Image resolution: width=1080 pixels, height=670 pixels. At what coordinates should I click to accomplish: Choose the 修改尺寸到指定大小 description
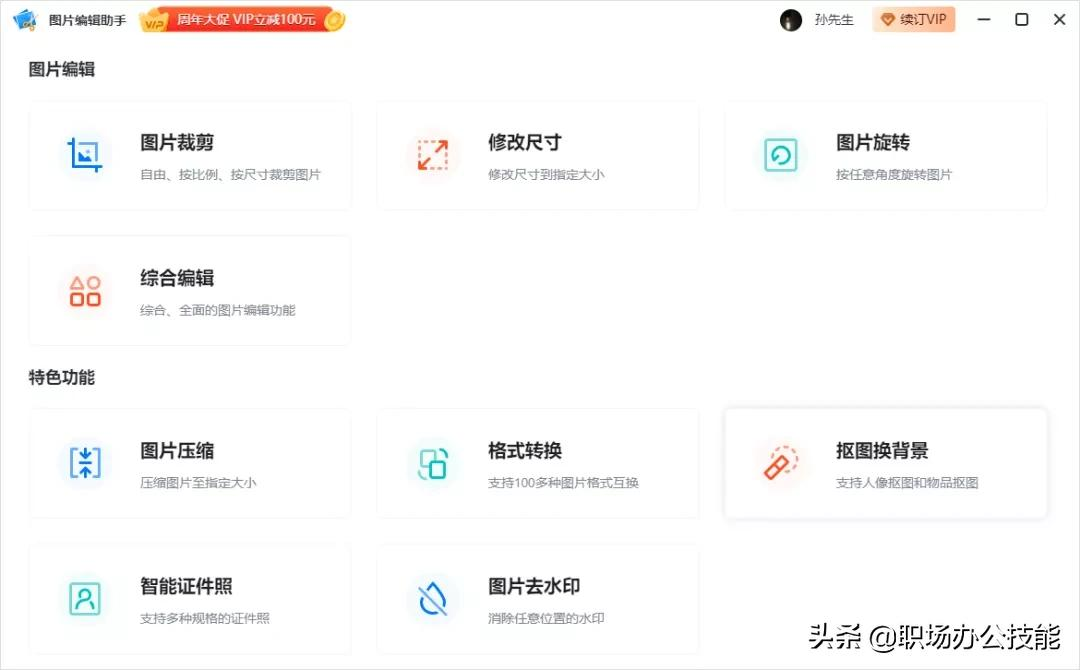[546, 175]
